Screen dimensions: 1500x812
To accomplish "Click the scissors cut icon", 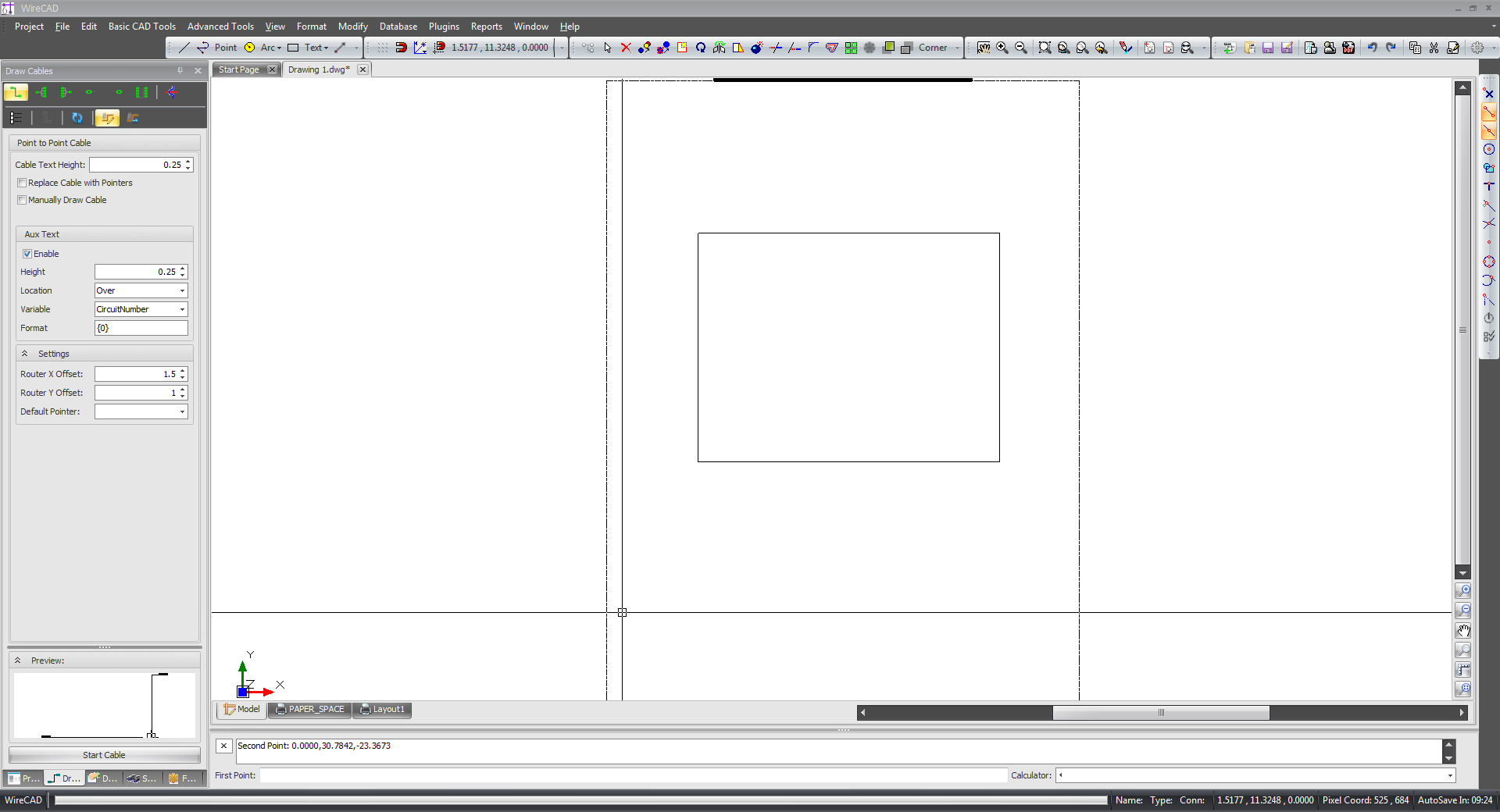I will tap(1434, 48).
